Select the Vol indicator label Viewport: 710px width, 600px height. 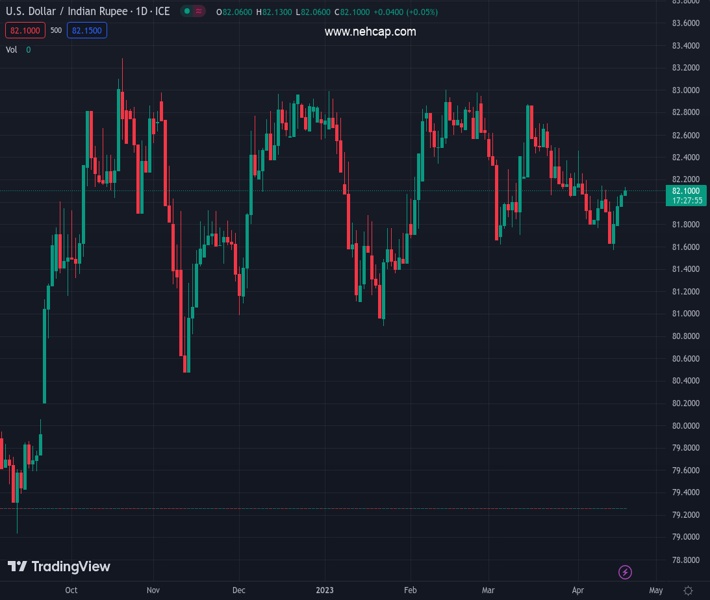point(12,49)
